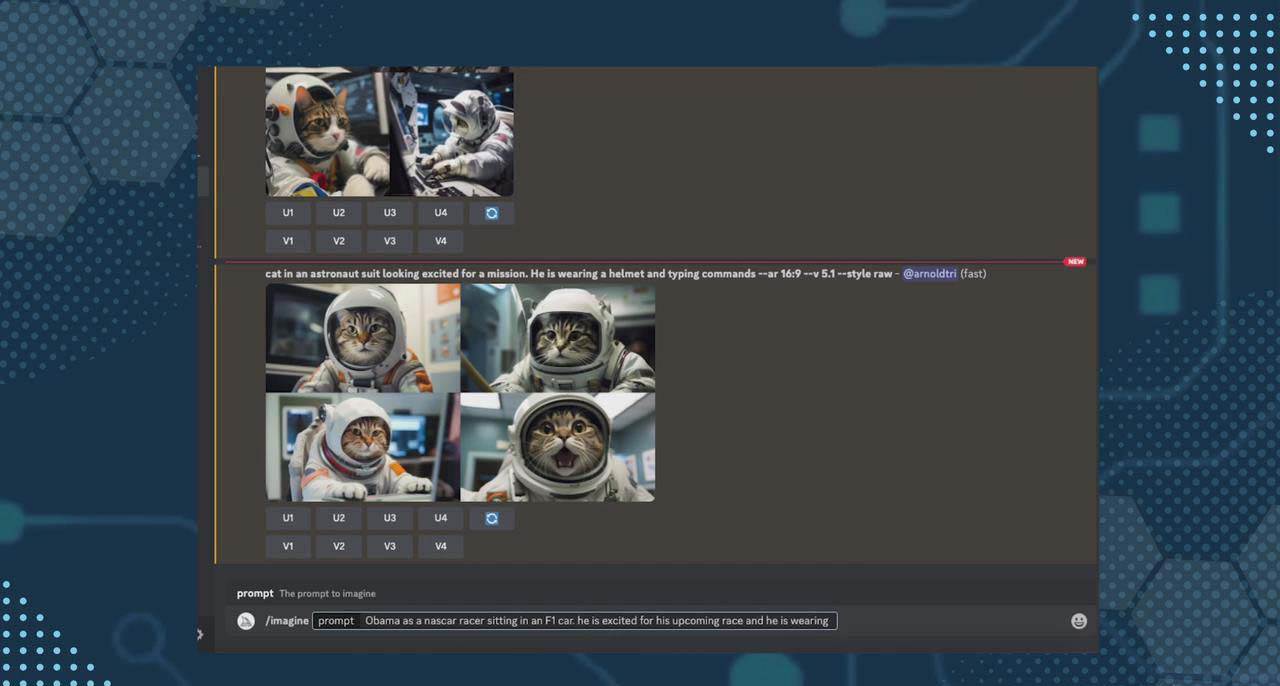
Task: Upscale image two with U2 on the bottom message
Action: pos(338,518)
